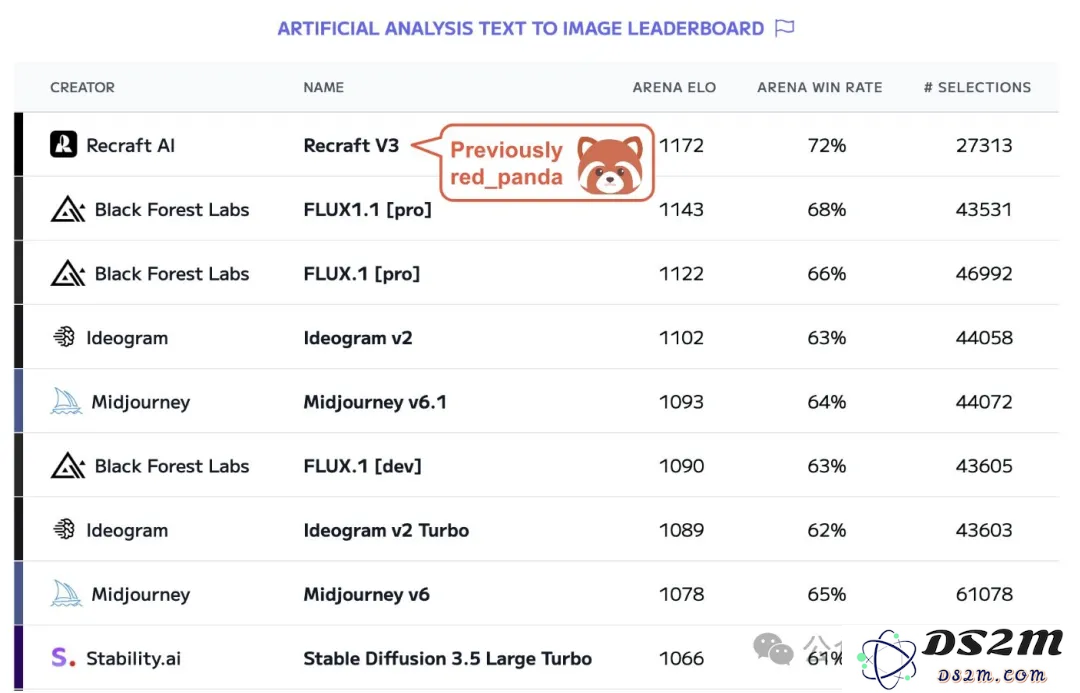Click the Midjourney v6.1 purple row color bar
The width and height of the screenshot is (1080, 693).
pos(19,401)
